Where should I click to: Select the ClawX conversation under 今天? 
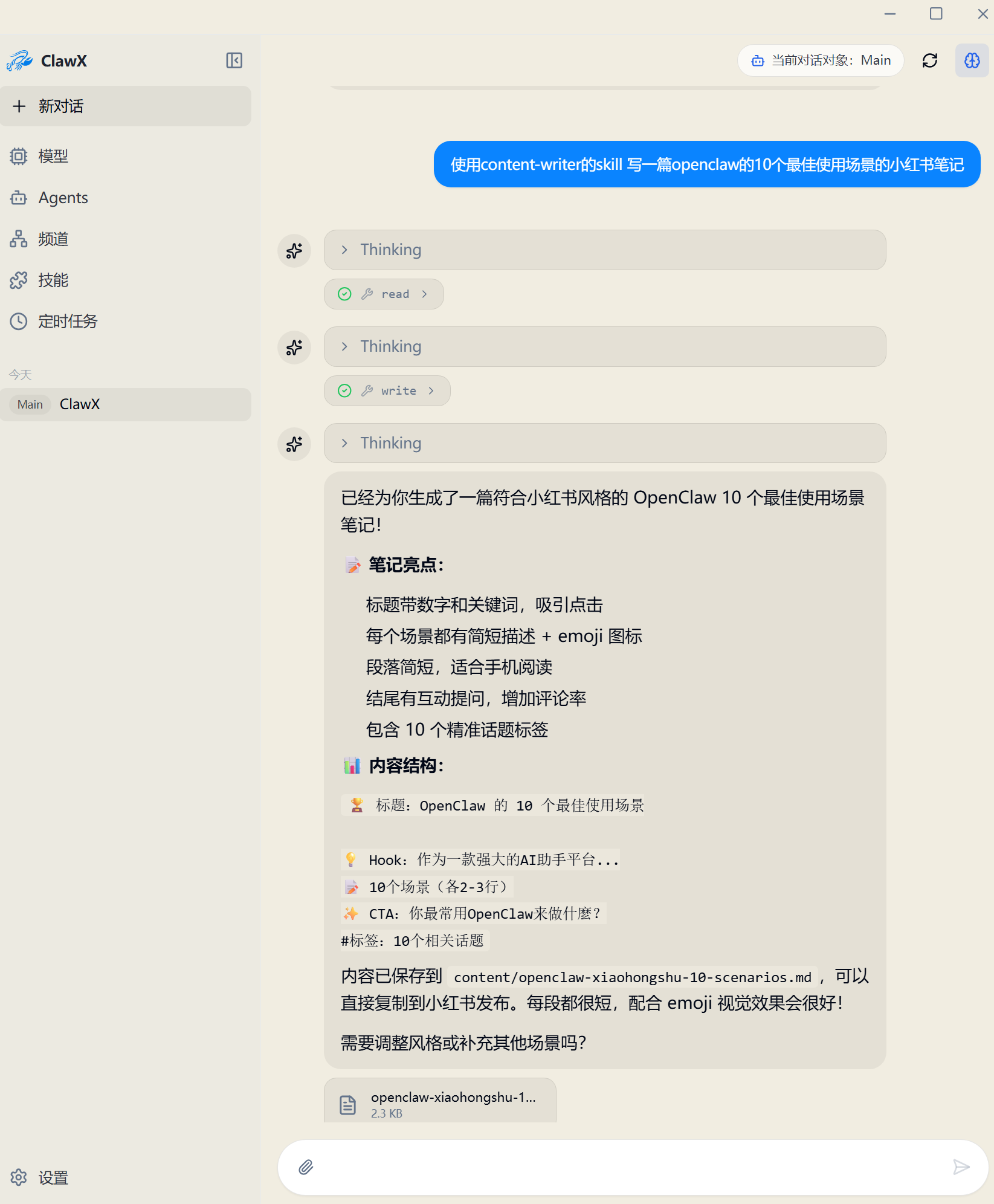click(126, 404)
